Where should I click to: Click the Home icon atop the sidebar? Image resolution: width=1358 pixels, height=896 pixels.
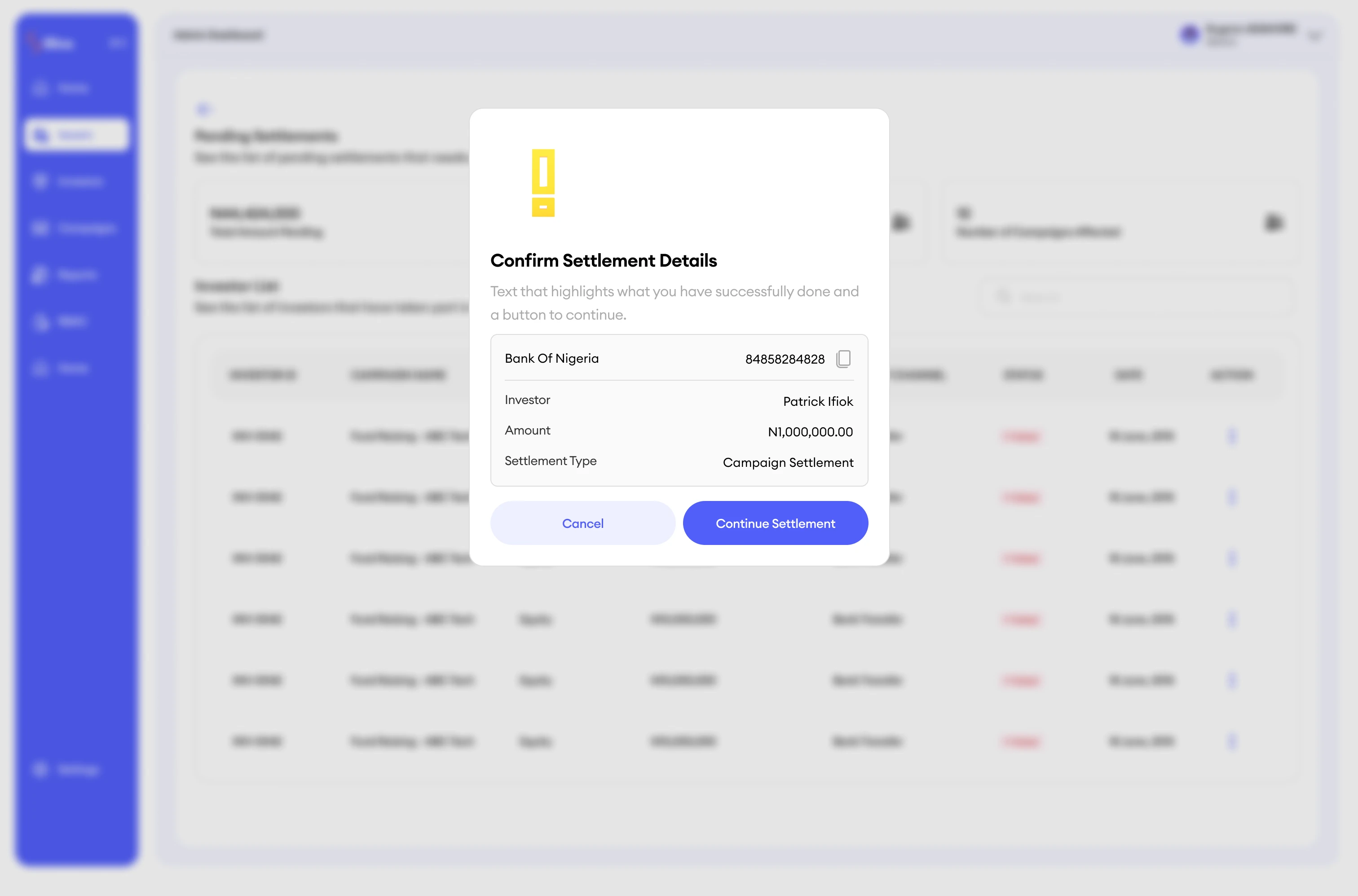[40, 88]
